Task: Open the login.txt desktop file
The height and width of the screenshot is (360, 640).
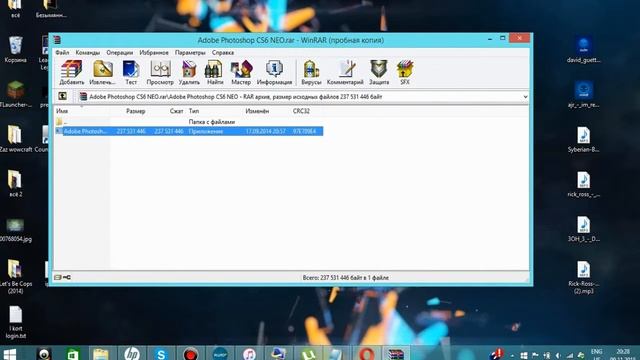Action: [16, 322]
